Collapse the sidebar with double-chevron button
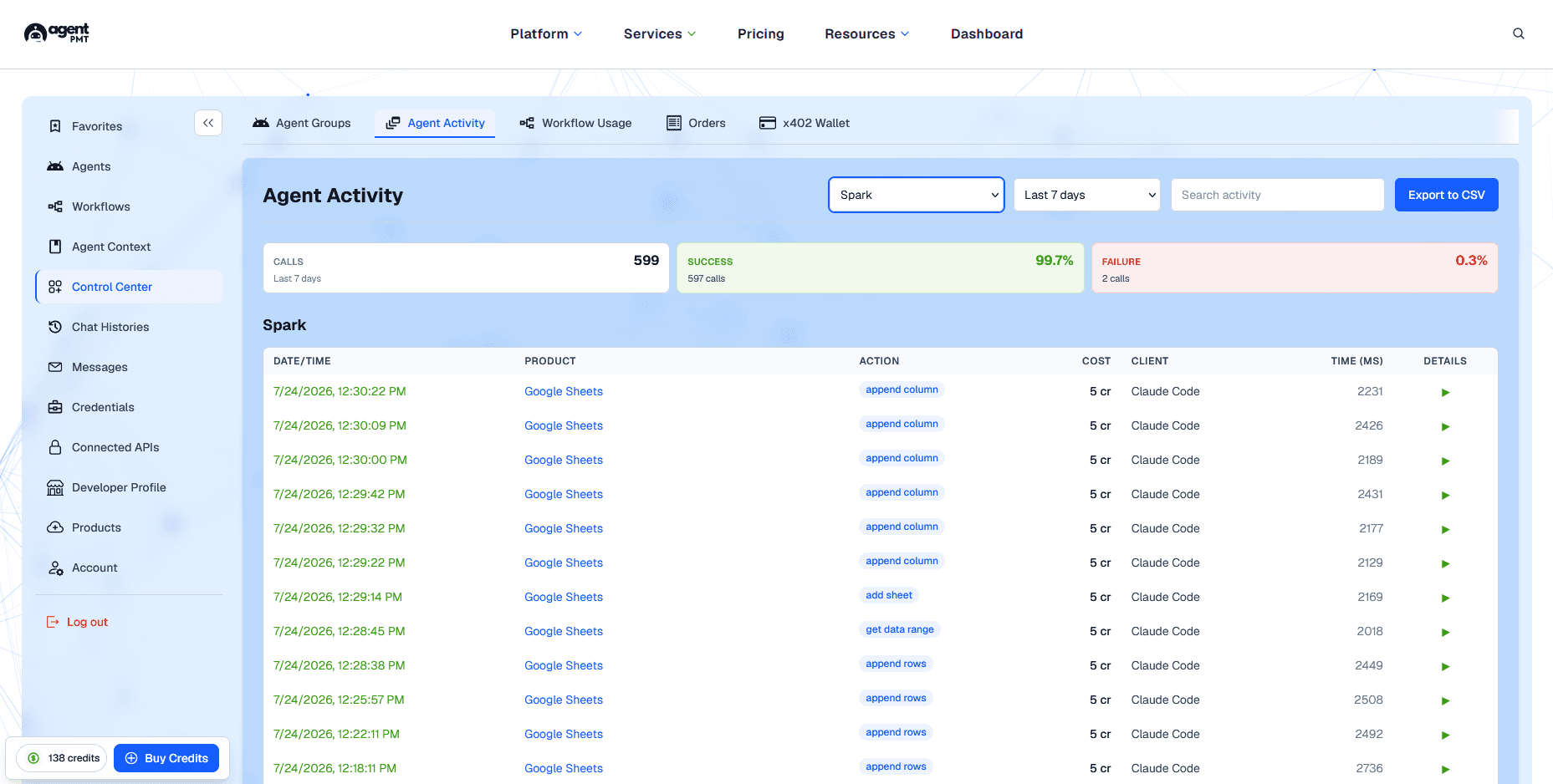Image resolution: width=1553 pixels, height=784 pixels. (208, 123)
